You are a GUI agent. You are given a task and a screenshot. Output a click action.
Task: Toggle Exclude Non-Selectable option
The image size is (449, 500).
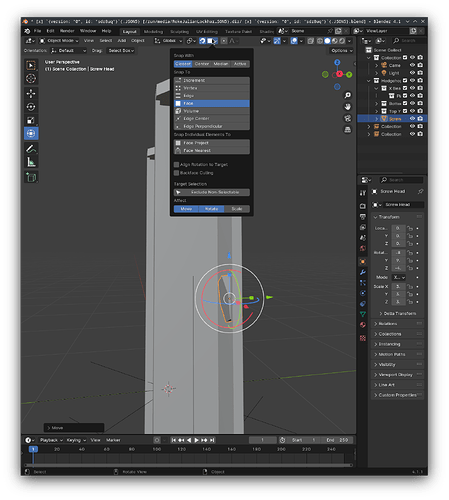point(212,192)
